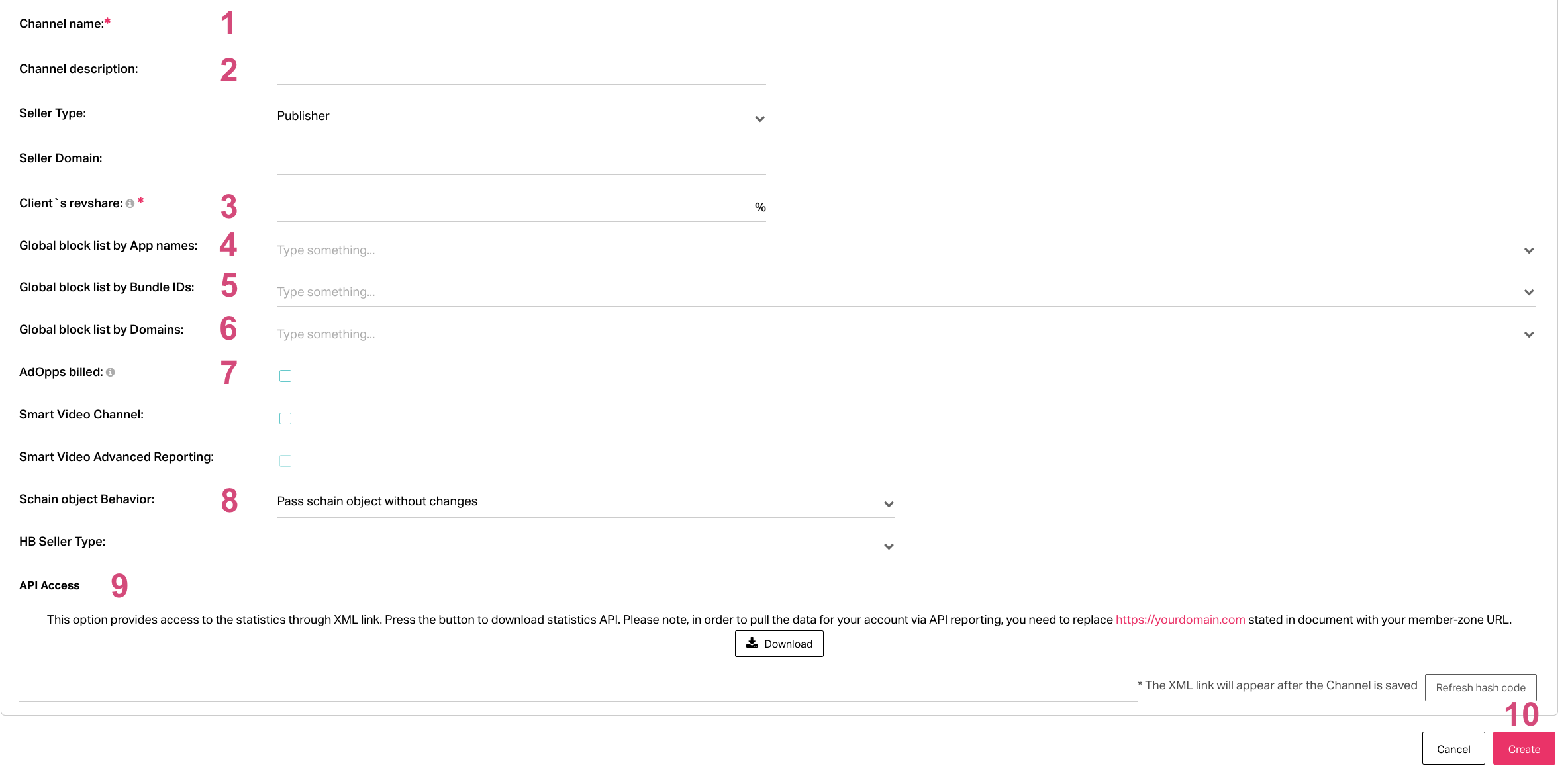Focus the Channel name input field
The width and height of the screenshot is (1568, 784).
click(x=521, y=27)
